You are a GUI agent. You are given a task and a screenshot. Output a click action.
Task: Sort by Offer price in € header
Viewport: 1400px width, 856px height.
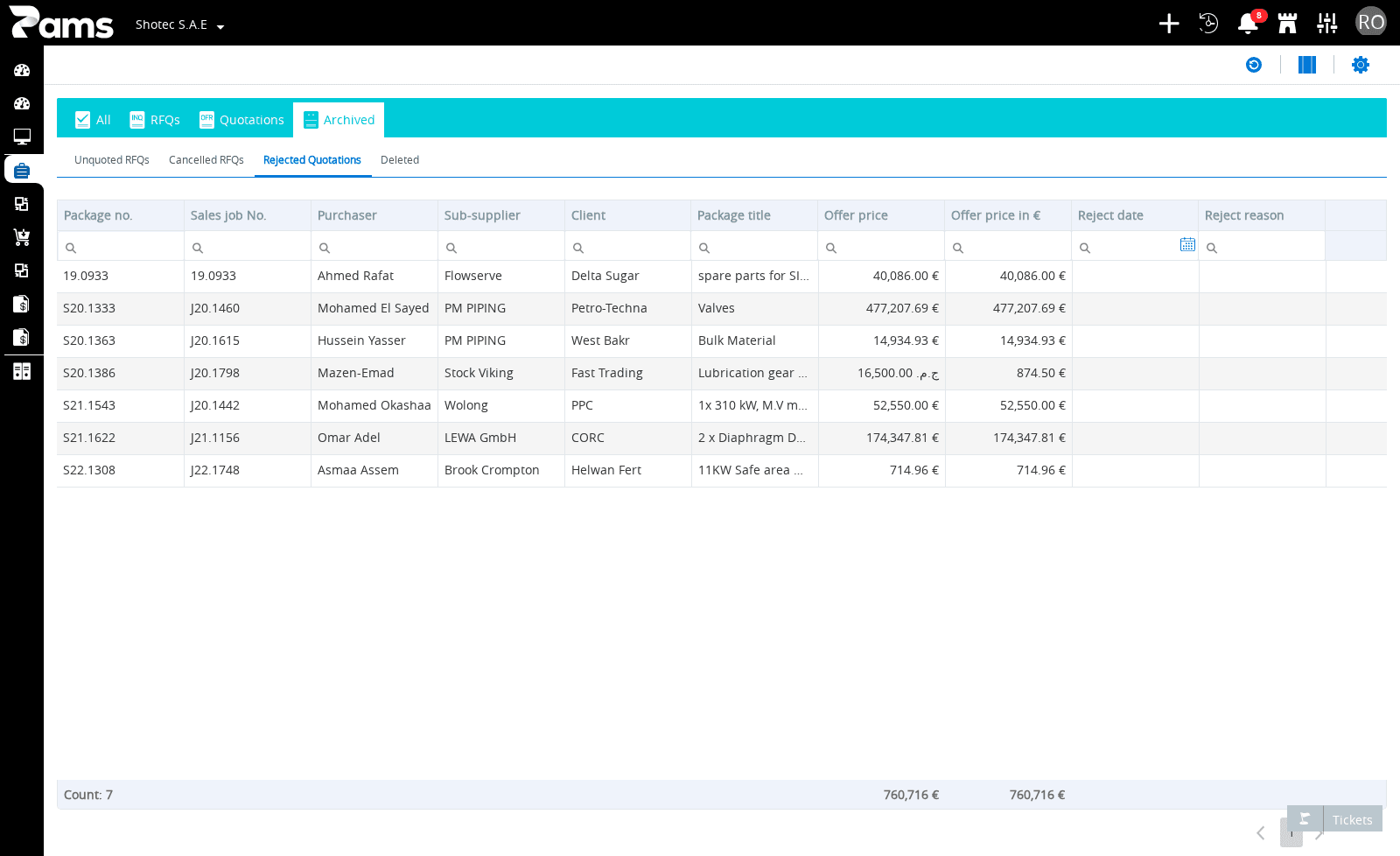pyautogui.click(x=1008, y=215)
